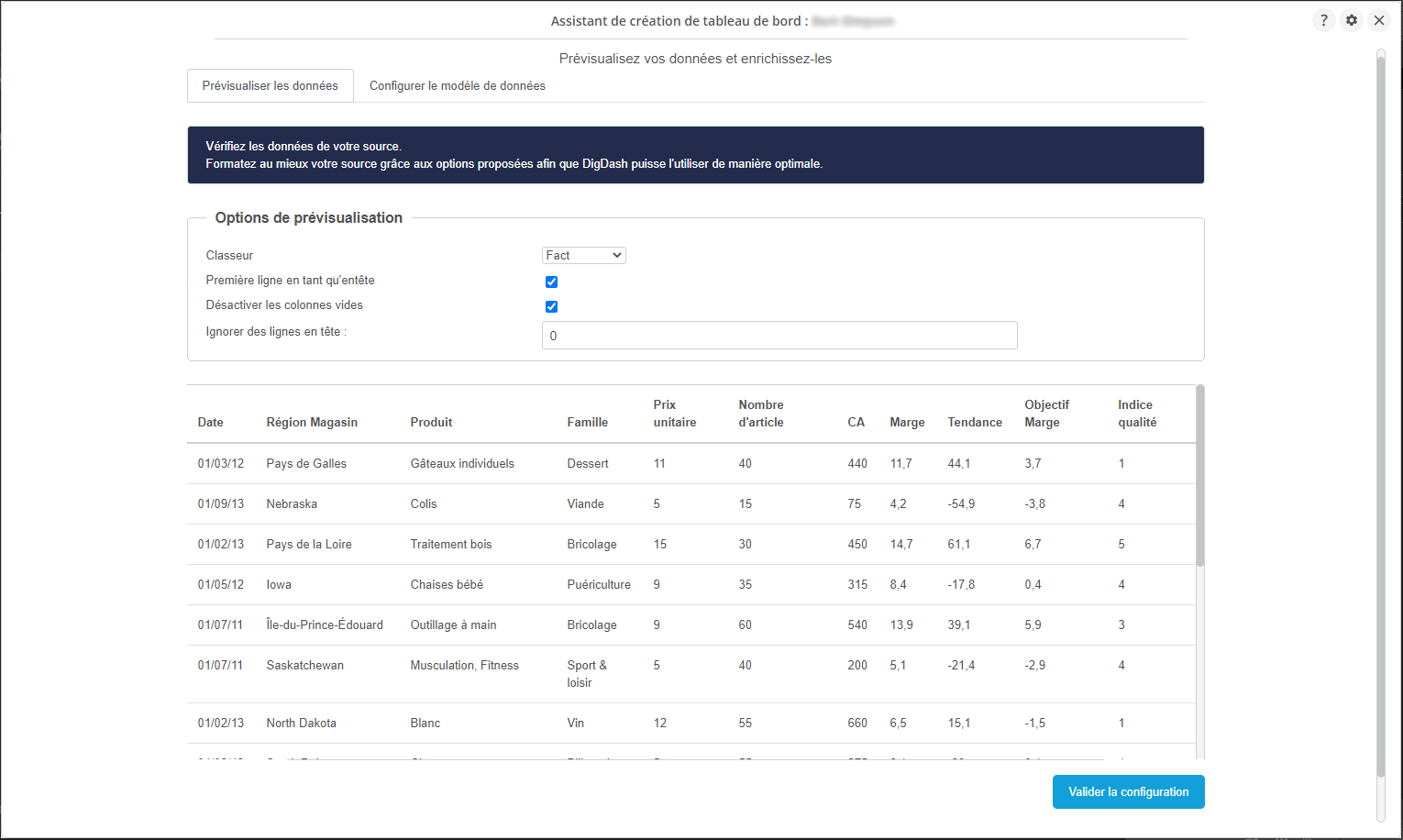
Task: Select the 'North Dakota' region cell
Action: (301, 723)
